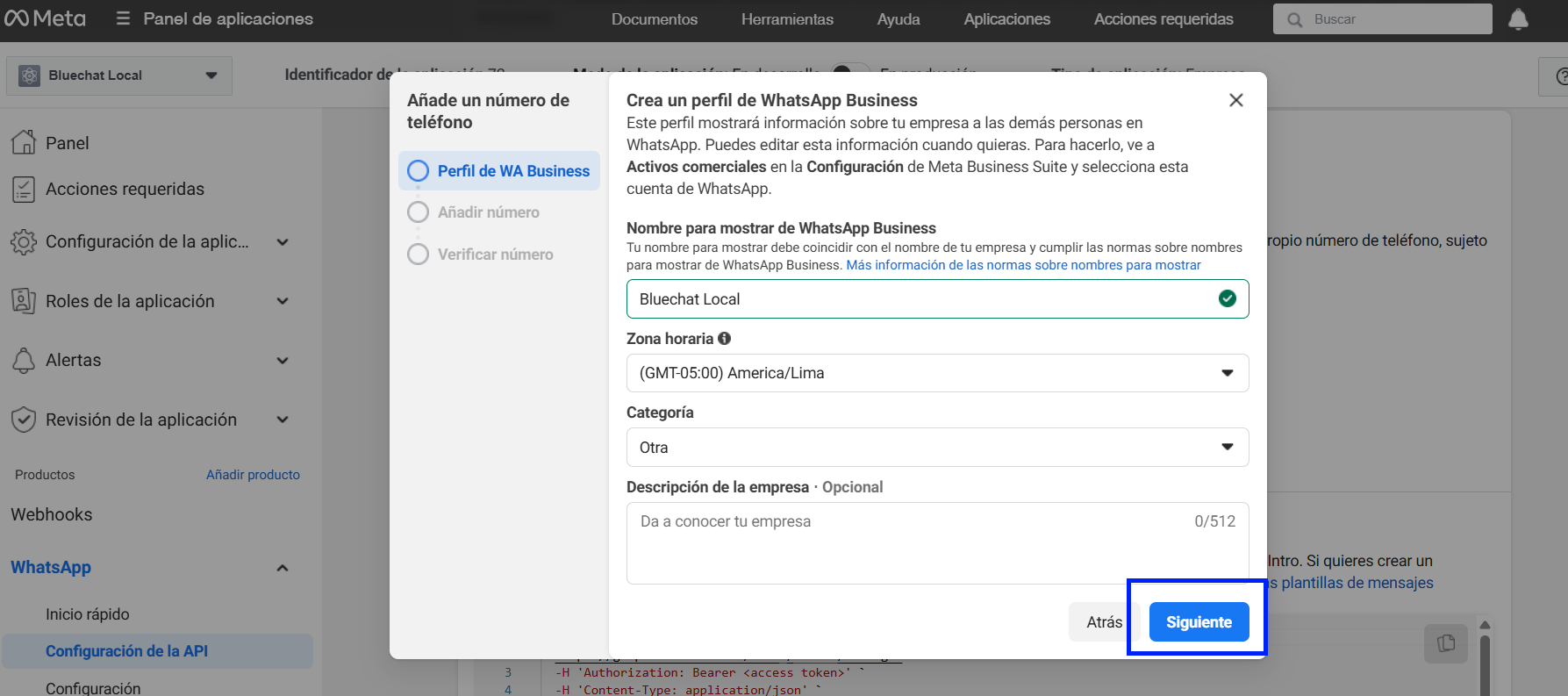Open the link about display name rules

point(1023,265)
